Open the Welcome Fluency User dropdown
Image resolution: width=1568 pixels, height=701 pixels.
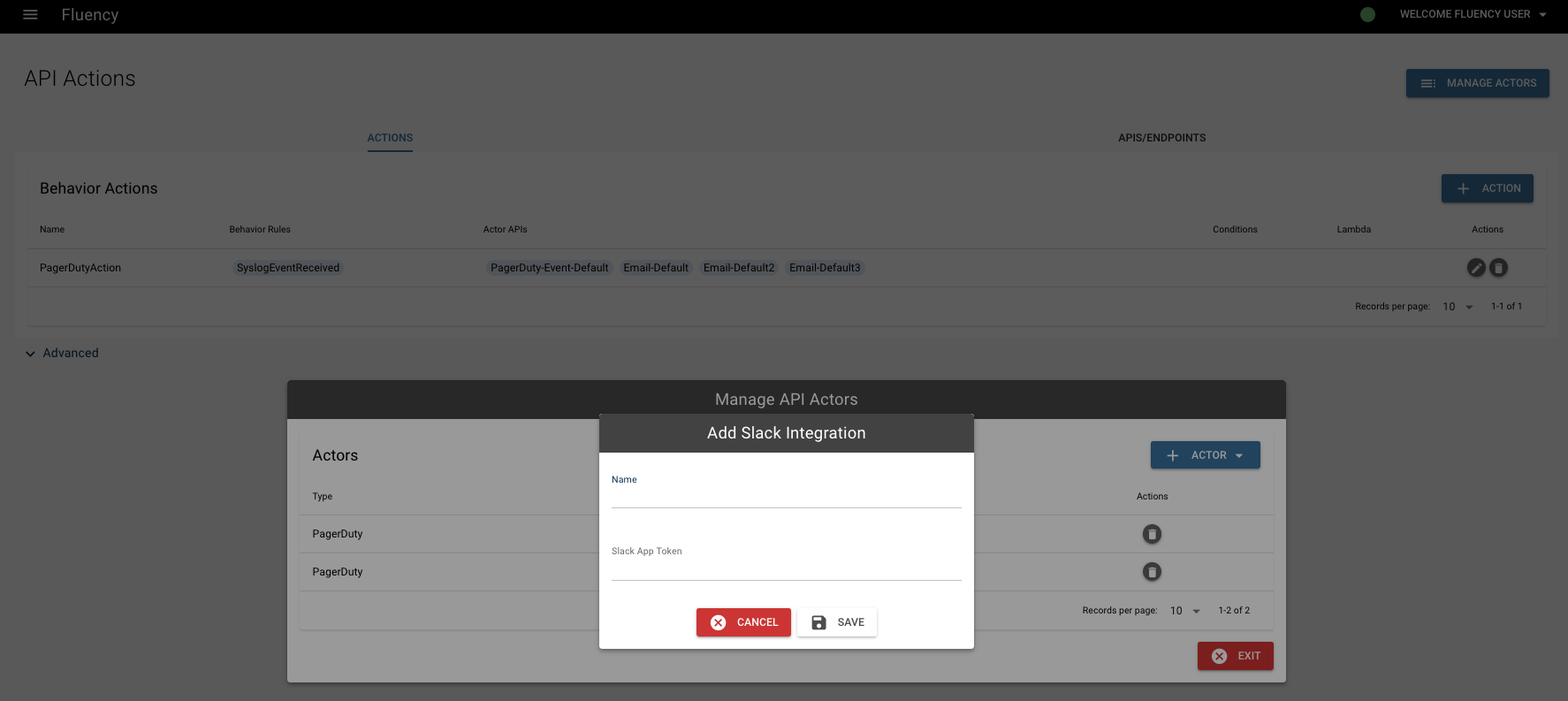1473,14
